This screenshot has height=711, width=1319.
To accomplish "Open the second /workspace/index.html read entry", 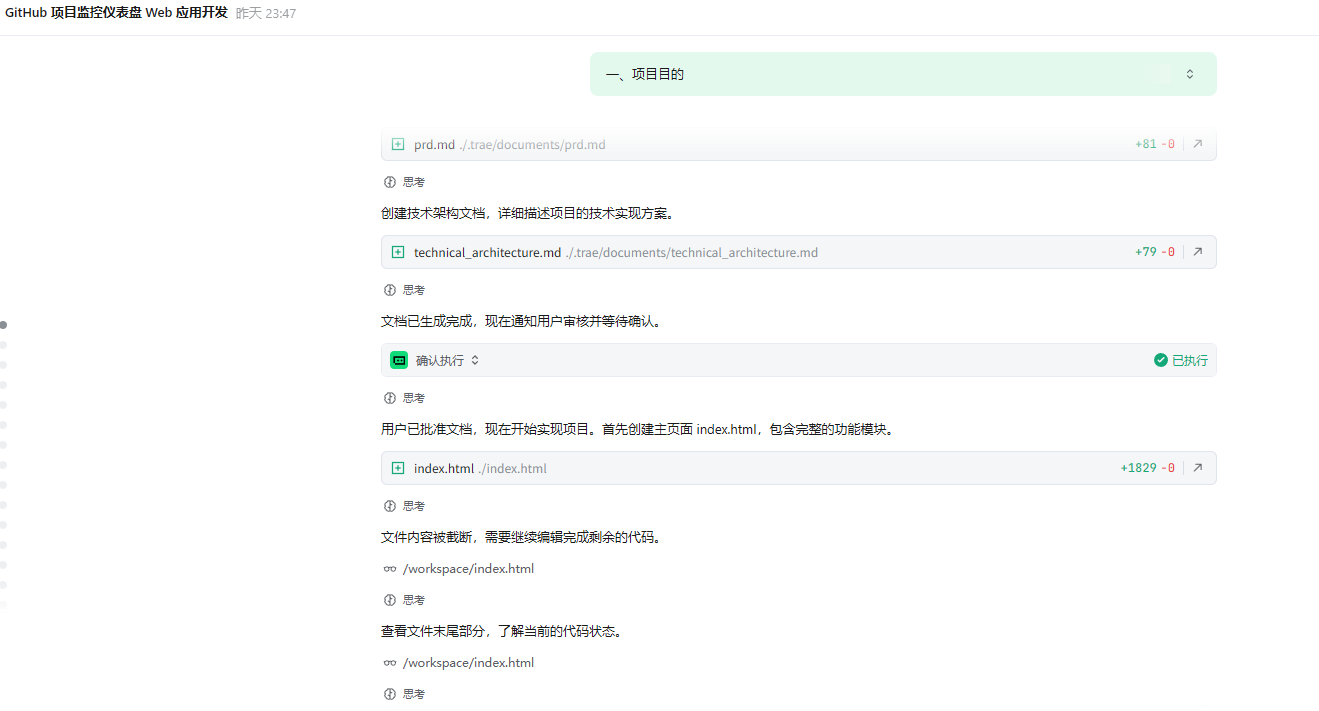I will click(x=467, y=662).
